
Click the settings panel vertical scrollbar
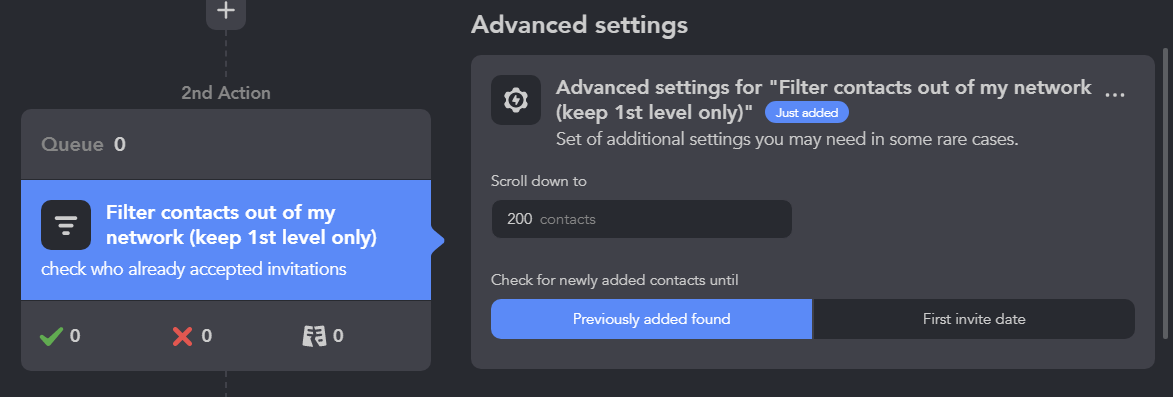point(1165,193)
